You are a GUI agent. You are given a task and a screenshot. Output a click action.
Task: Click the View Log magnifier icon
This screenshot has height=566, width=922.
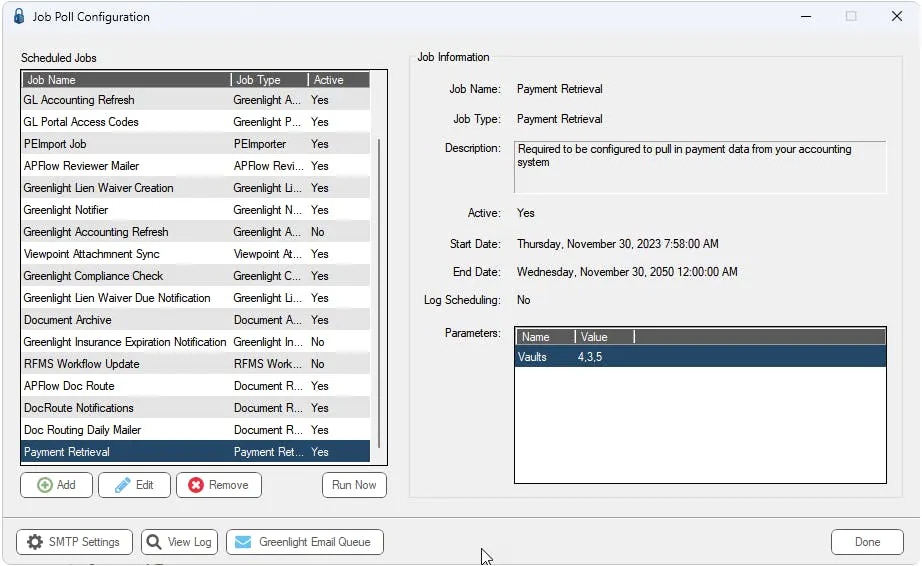(153, 542)
